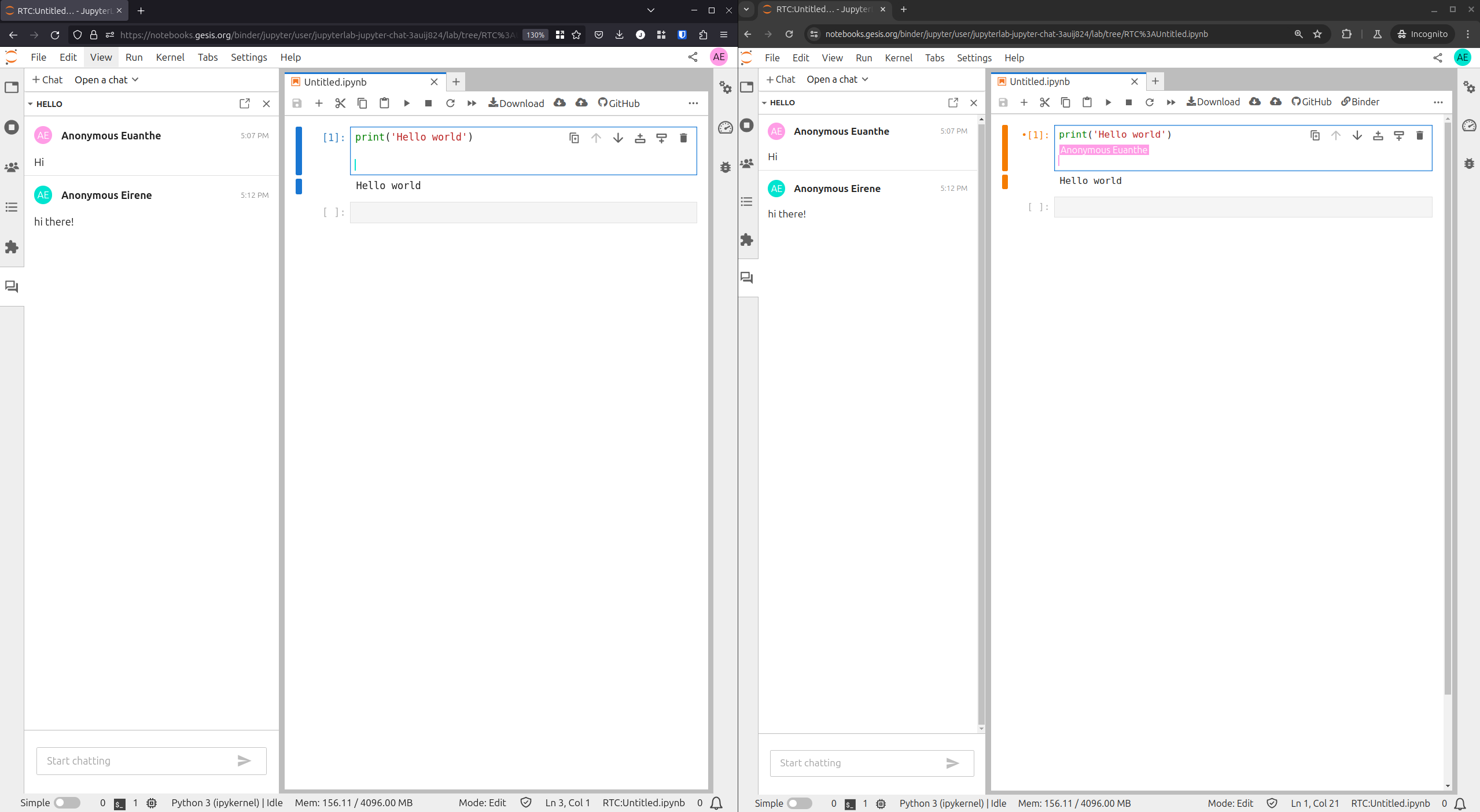The height and width of the screenshot is (812, 1480).
Task: Stop the kernel using the stop icon
Action: click(428, 103)
